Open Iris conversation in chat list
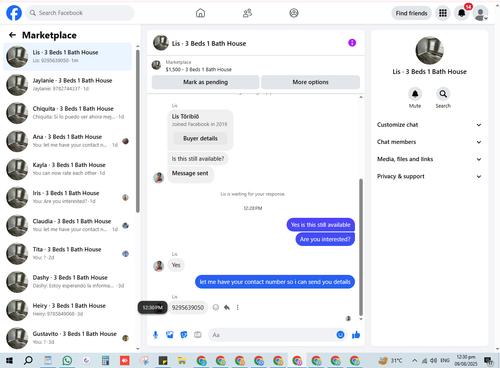500x368 pixels. tap(67, 197)
